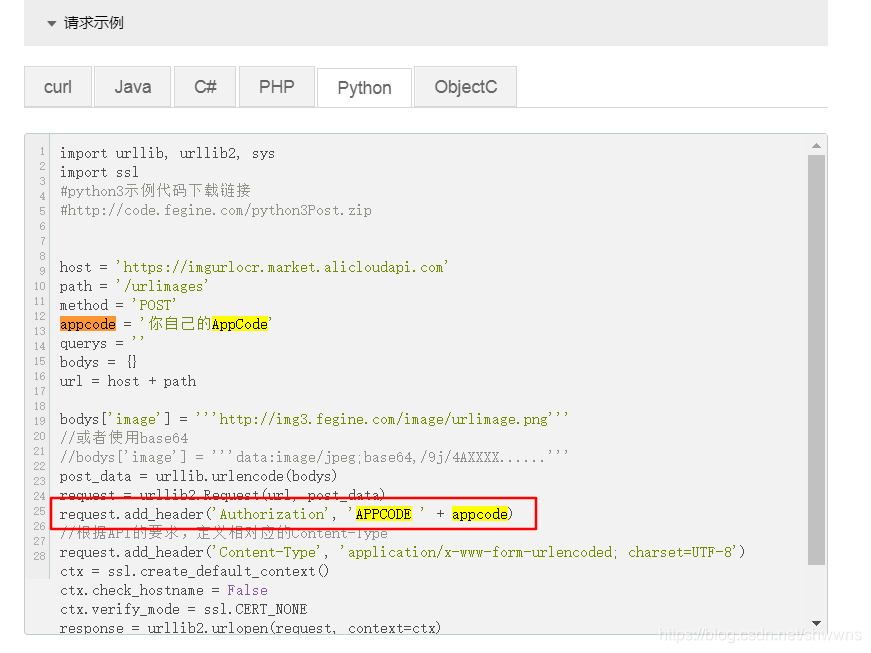The height and width of the screenshot is (653, 871).
Task: Click the comment '//或者使用base64'
Action: click(x=124, y=438)
